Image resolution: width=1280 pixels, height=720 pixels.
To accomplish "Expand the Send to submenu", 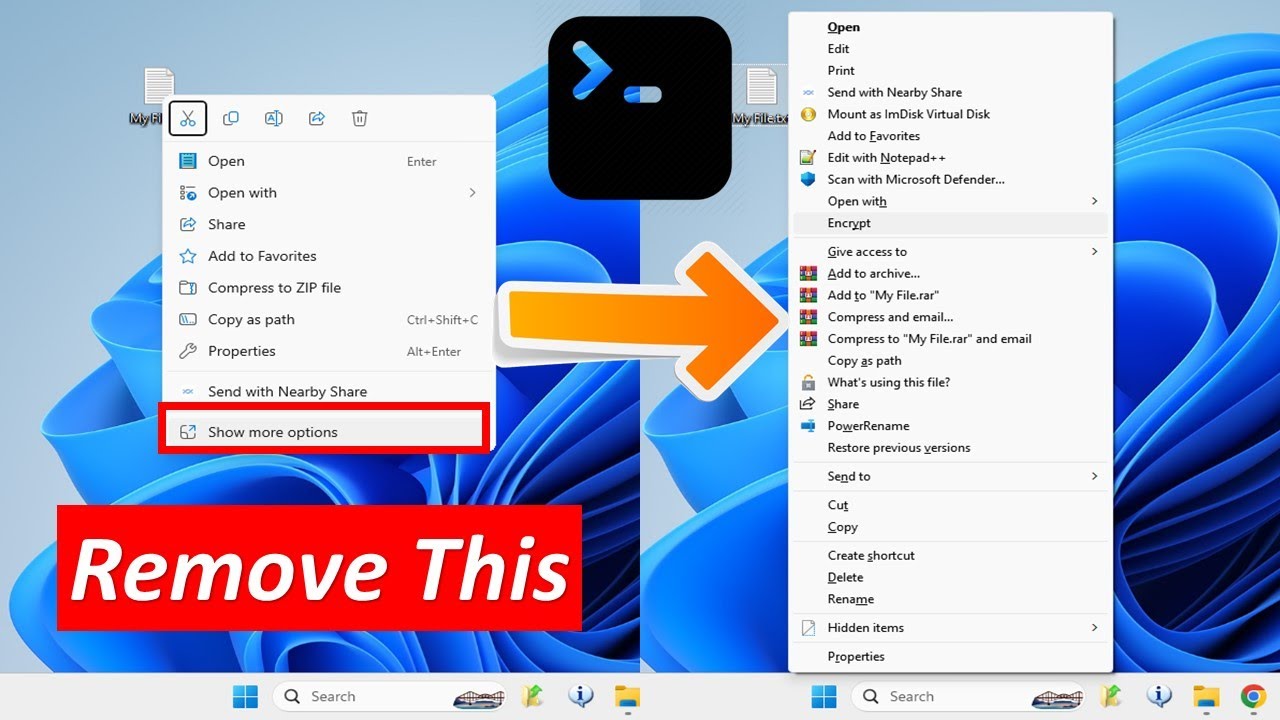I will (x=950, y=477).
